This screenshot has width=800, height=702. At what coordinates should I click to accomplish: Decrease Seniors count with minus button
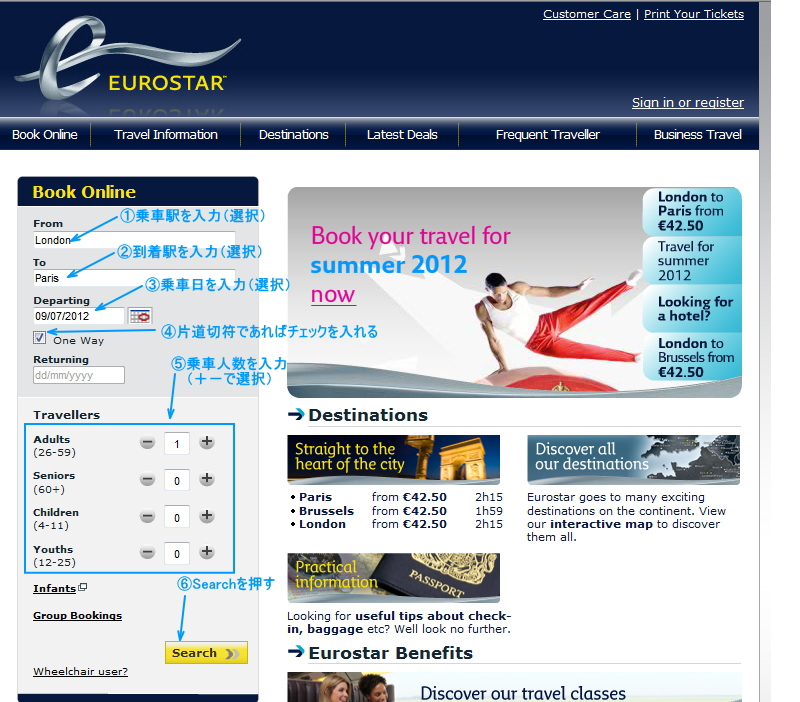click(147, 480)
